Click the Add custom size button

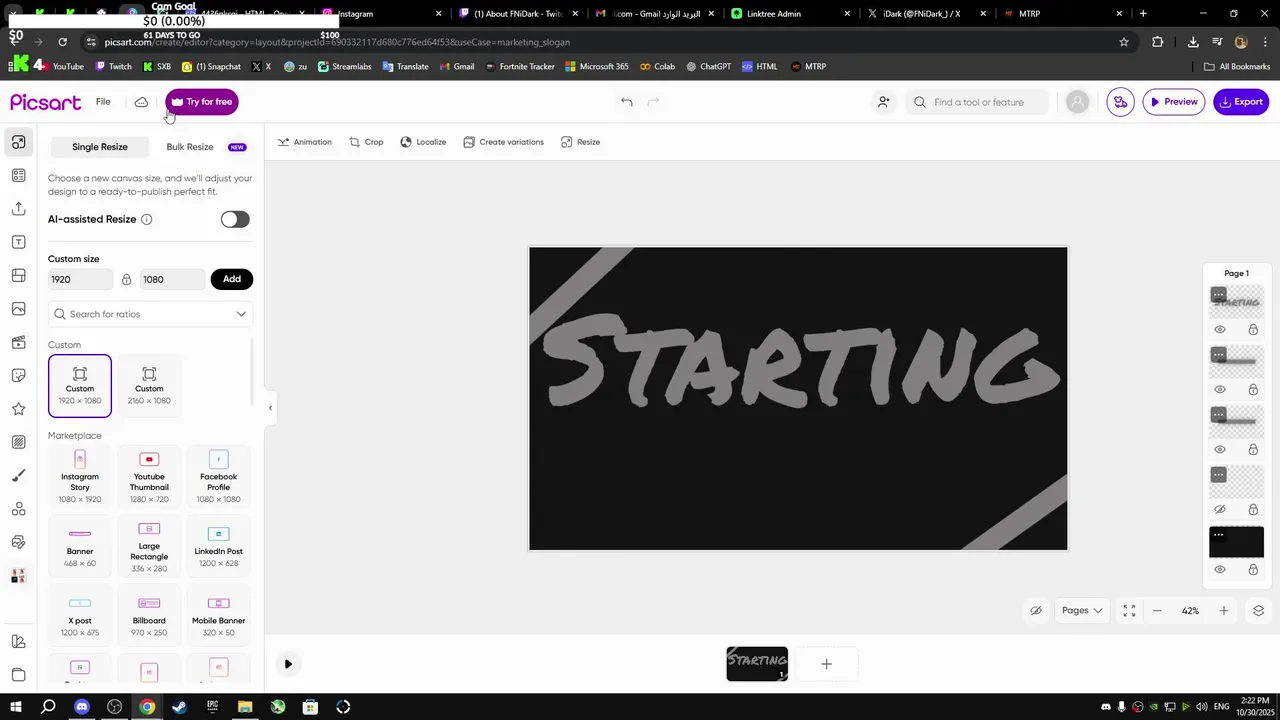click(x=232, y=279)
